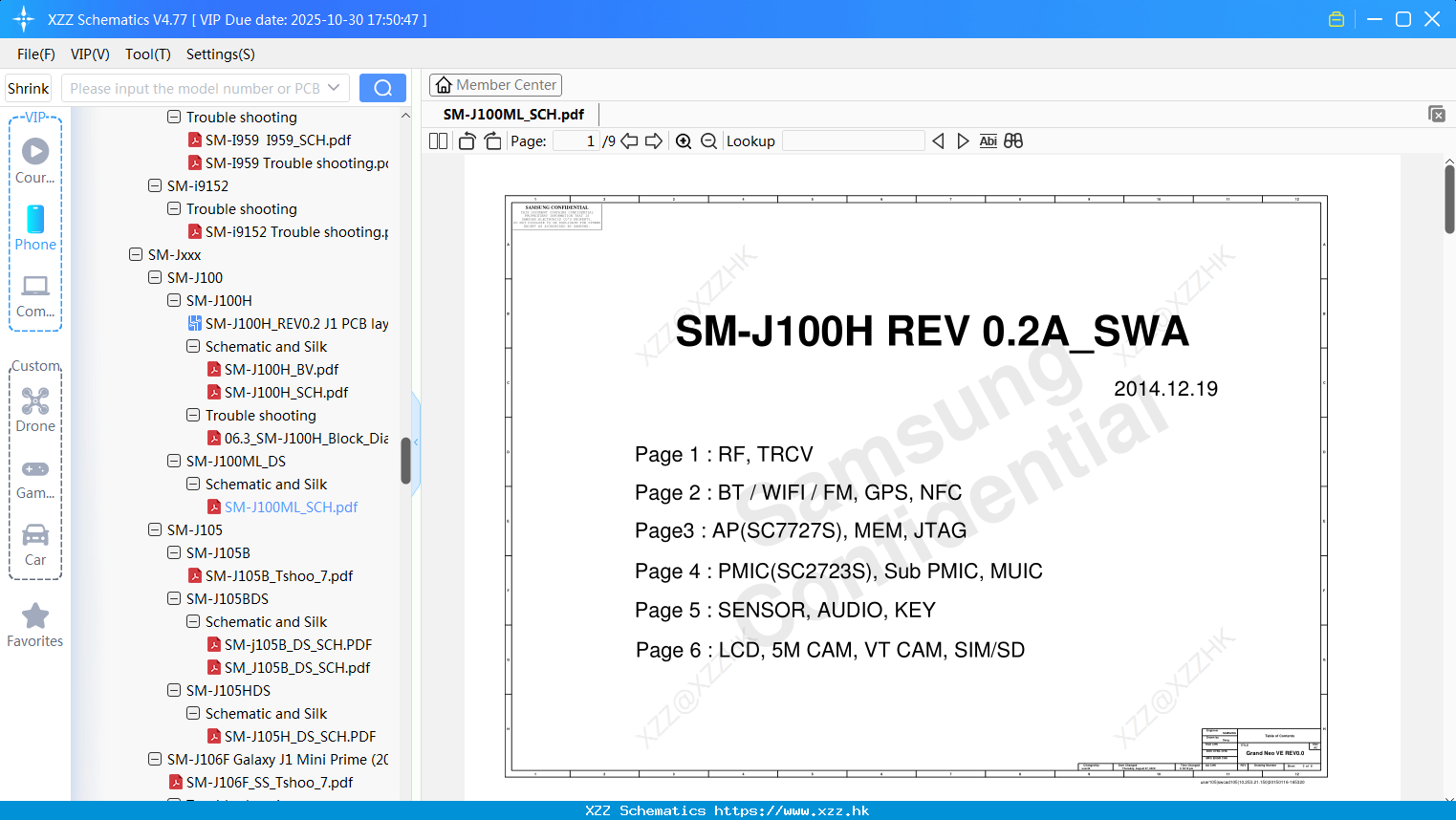The width and height of the screenshot is (1456, 820).
Task: Open Favorites in the sidebar
Action: pos(35,625)
